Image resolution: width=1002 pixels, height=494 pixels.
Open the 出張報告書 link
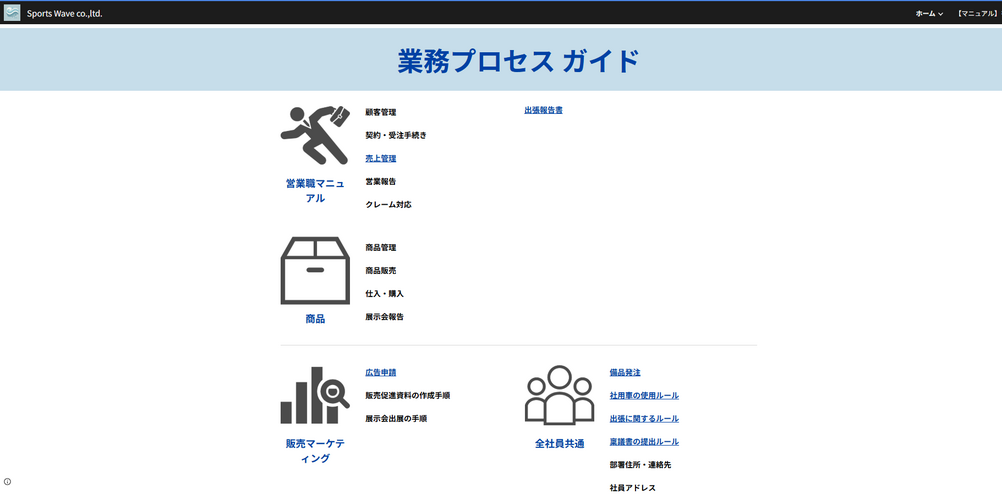click(543, 110)
